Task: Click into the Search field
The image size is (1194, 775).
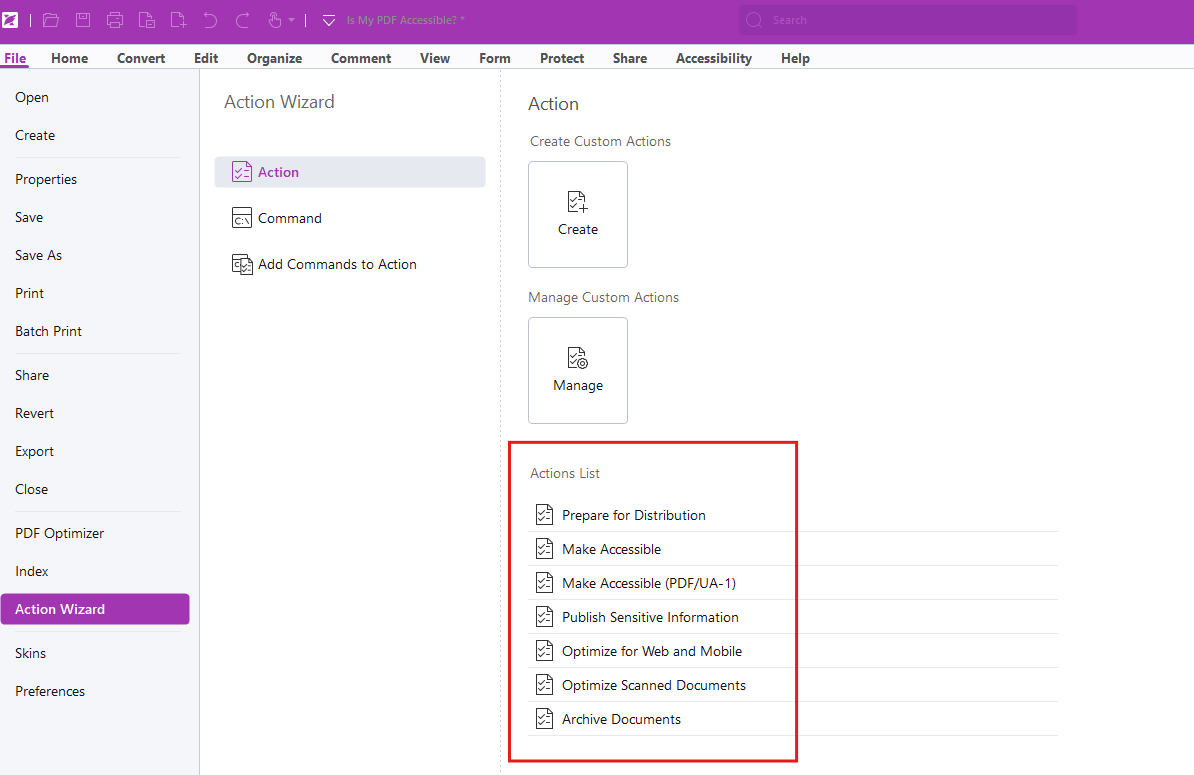Action: [x=908, y=20]
